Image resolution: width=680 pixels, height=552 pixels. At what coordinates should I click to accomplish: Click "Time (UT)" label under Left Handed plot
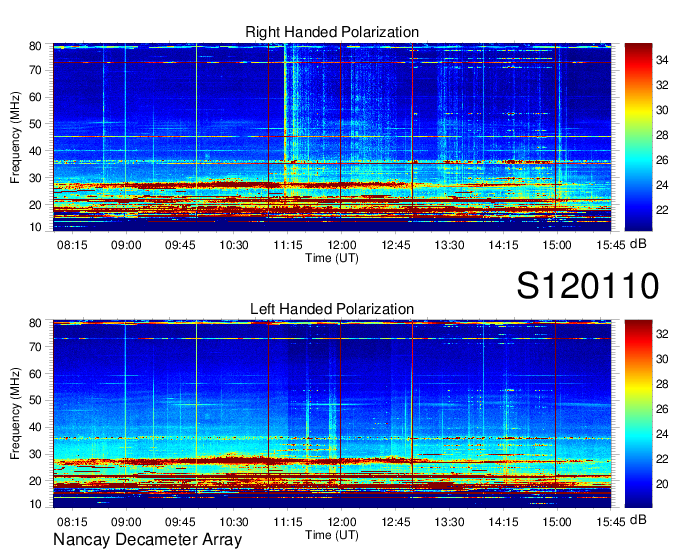[x=332, y=535]
